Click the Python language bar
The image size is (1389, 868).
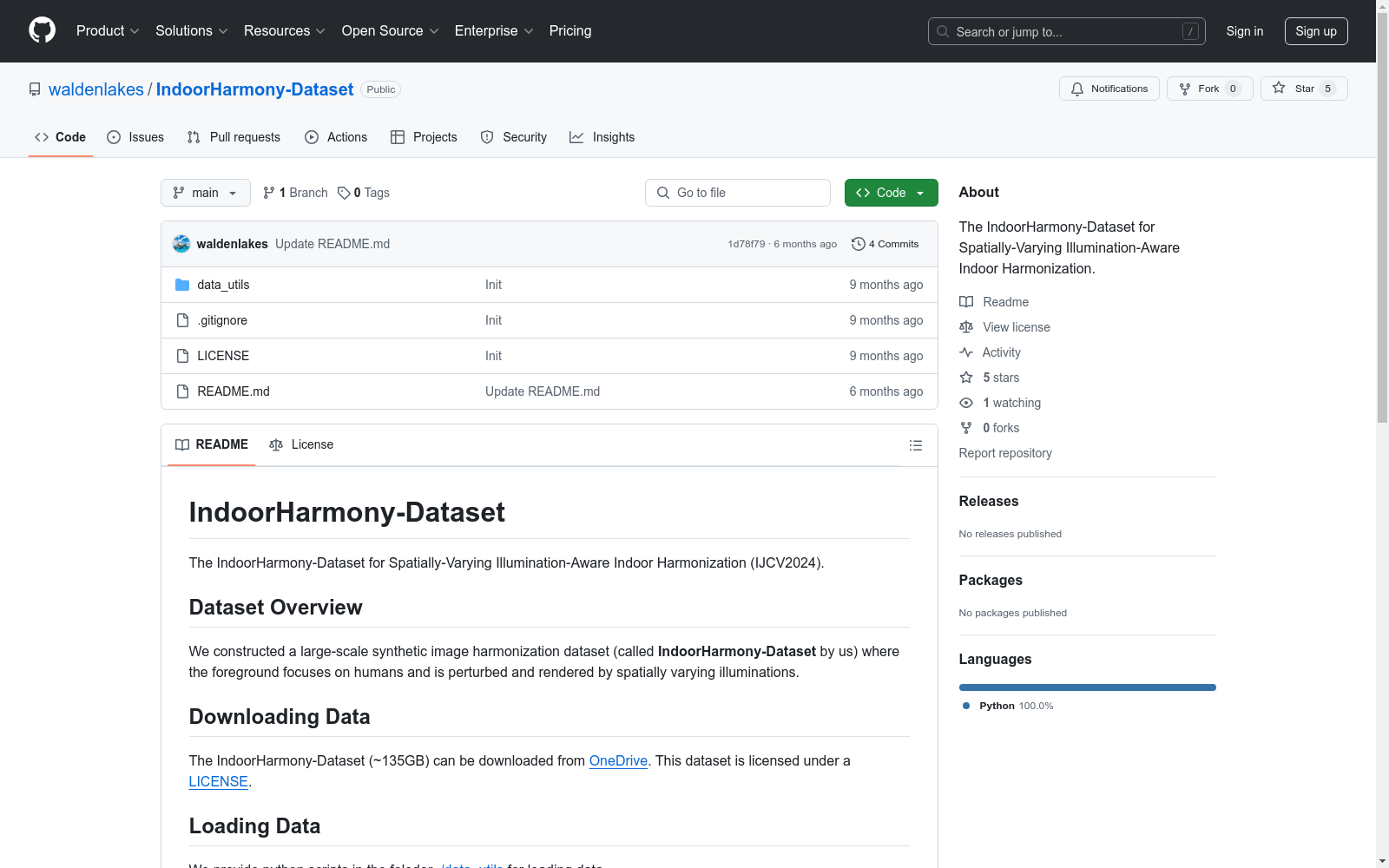point(1088,687)
